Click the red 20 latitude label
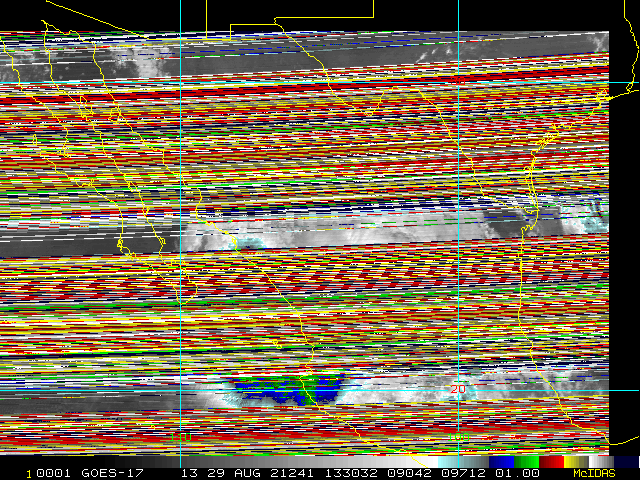The width and height of the screenshot is (640, 480). tap(458, 389)
